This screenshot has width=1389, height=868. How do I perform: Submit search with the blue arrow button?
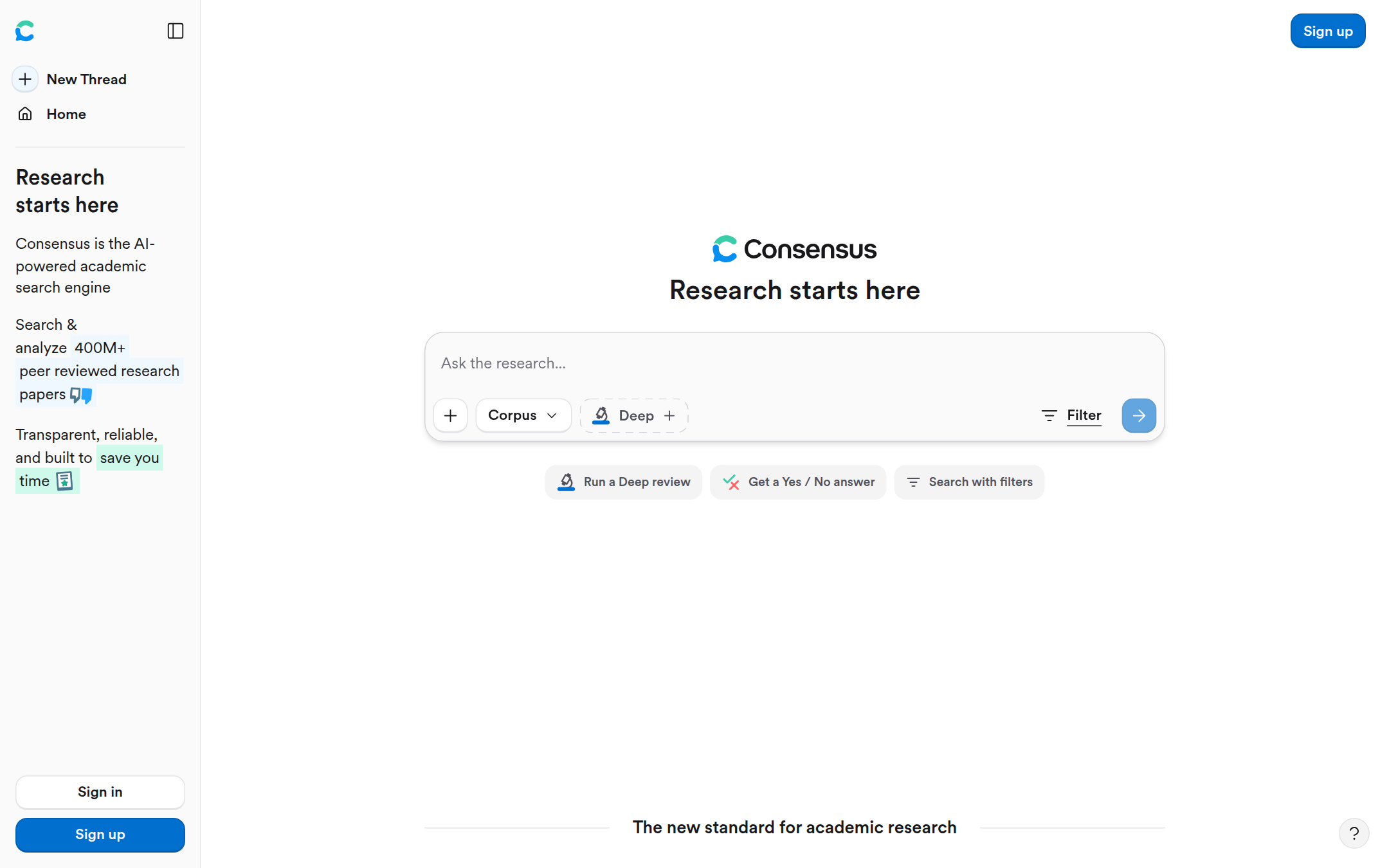click(x=1139, y=415)
